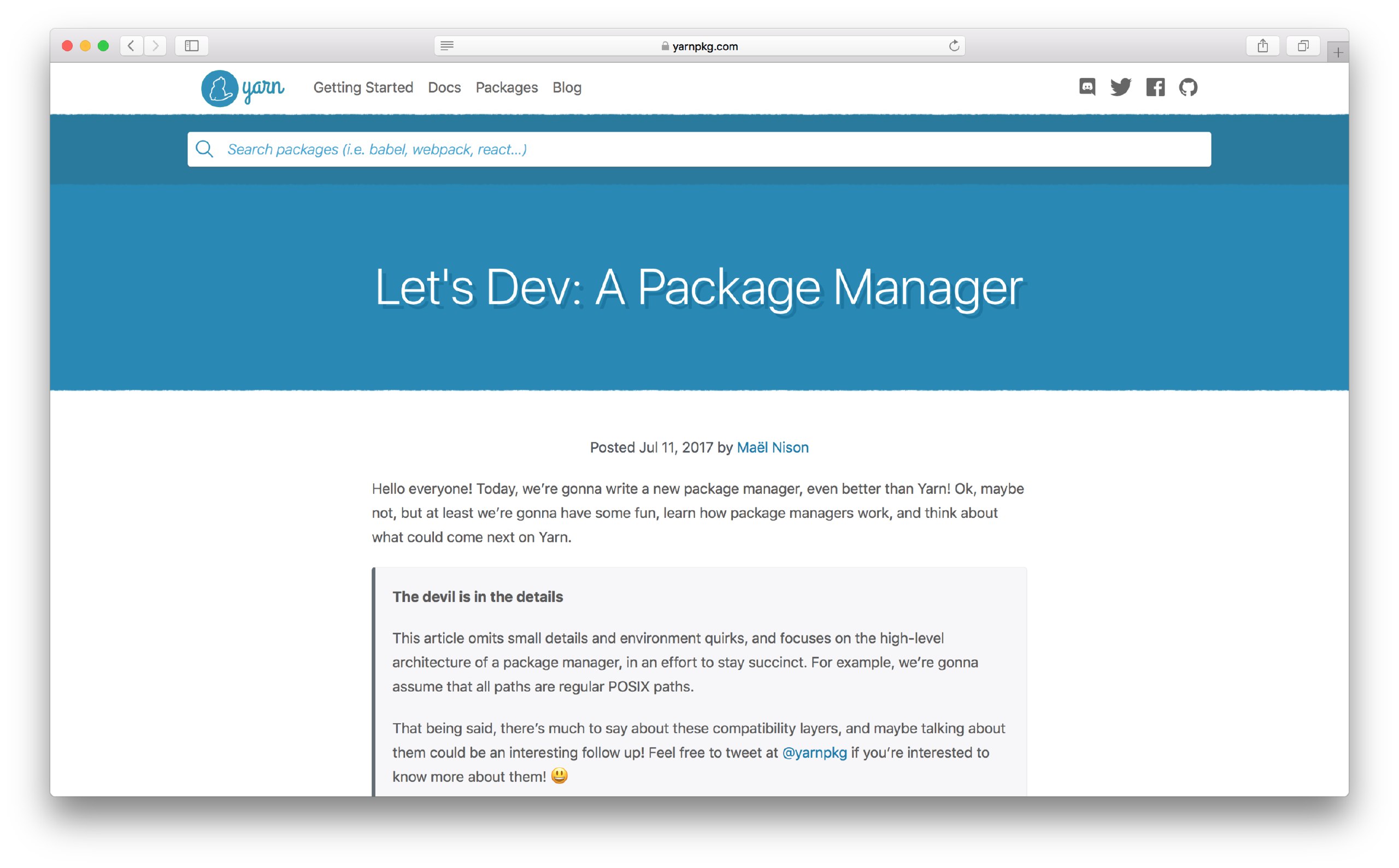1399x868 pixels.
Task: Open the Blog nav item
Action: pos(567,87)
